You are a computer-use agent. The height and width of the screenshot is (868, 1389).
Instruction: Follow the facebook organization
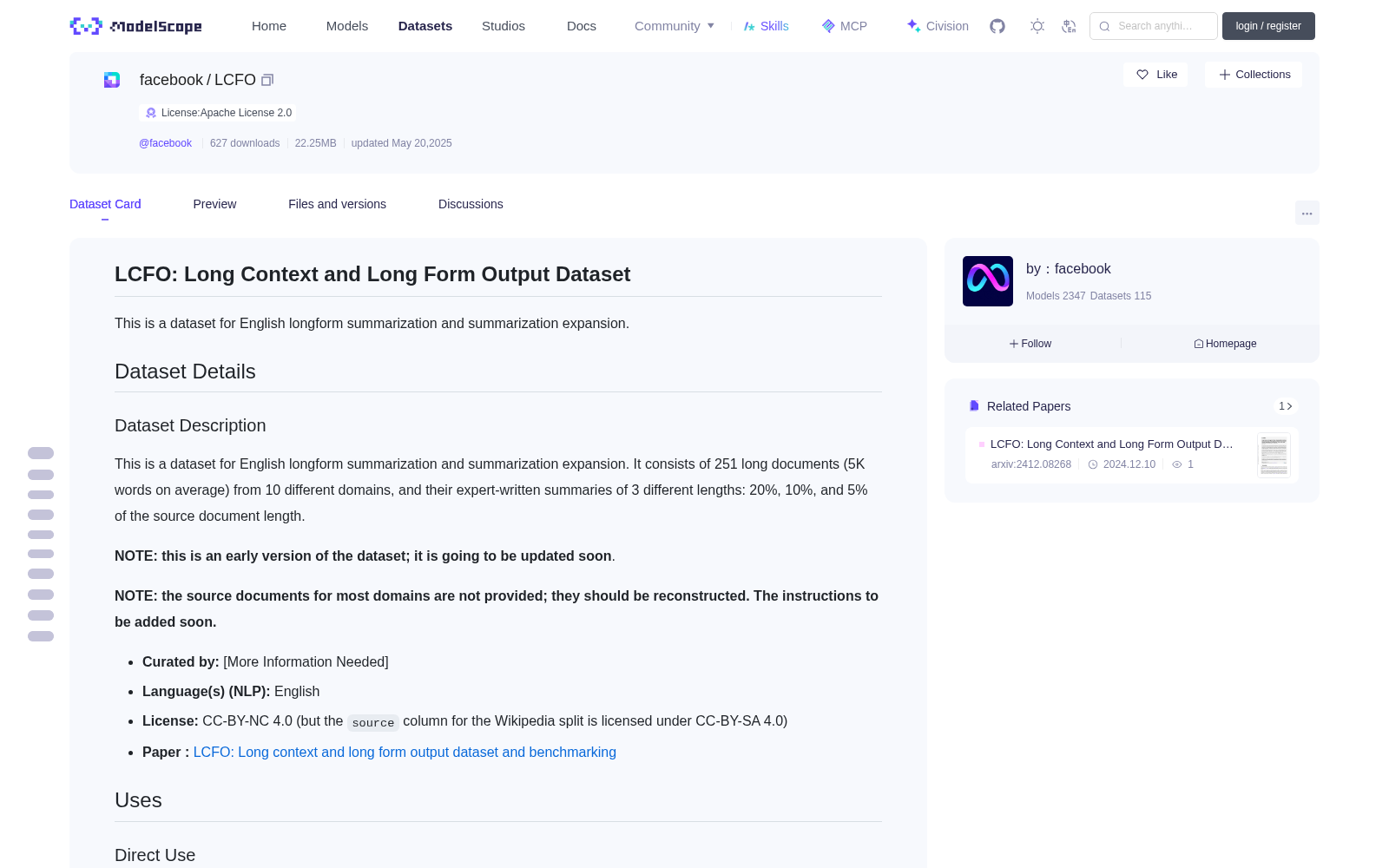point(1030,344)
